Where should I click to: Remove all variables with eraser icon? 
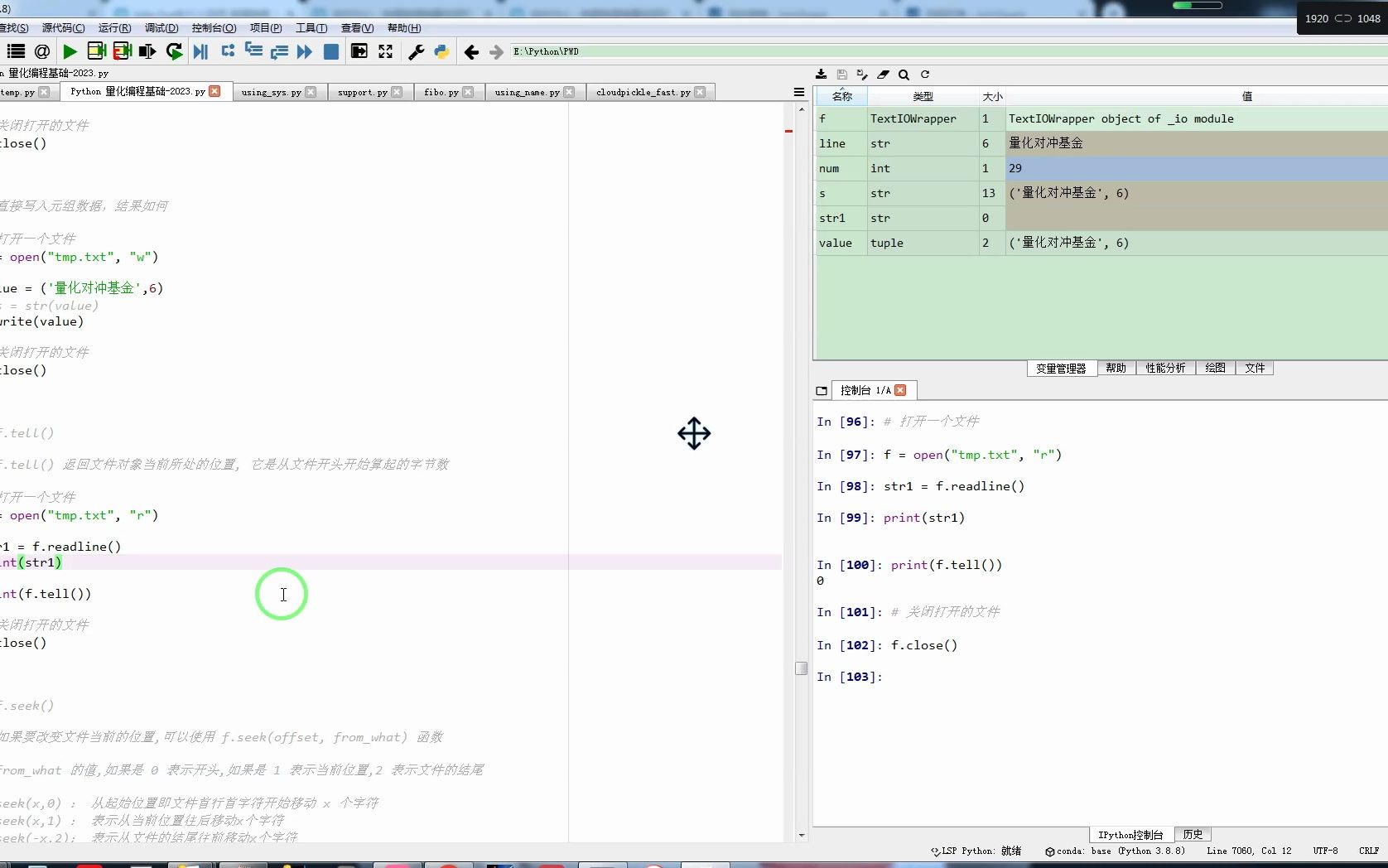tap(883, 74)
